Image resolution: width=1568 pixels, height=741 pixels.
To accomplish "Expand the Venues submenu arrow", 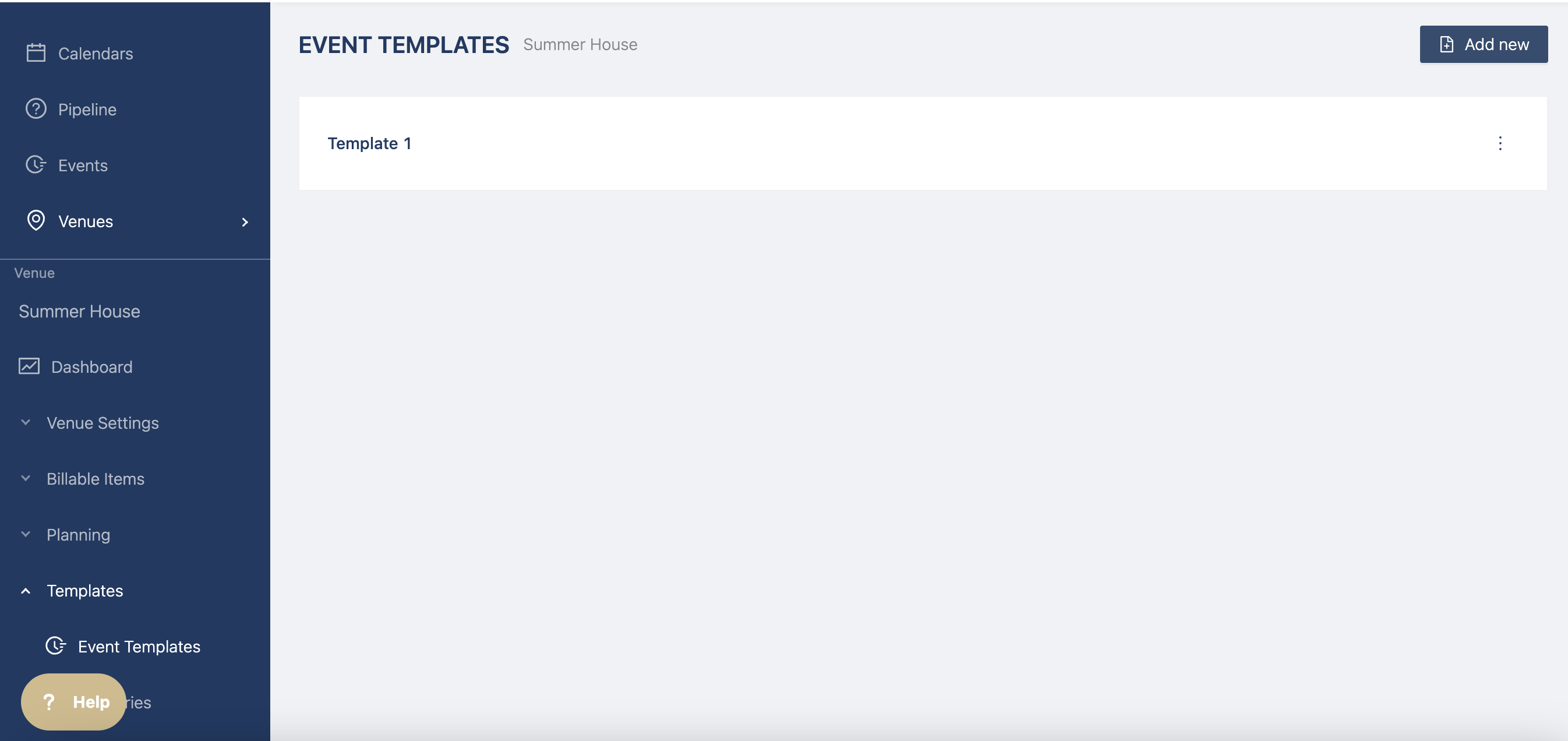I will [x=245, y=222].
